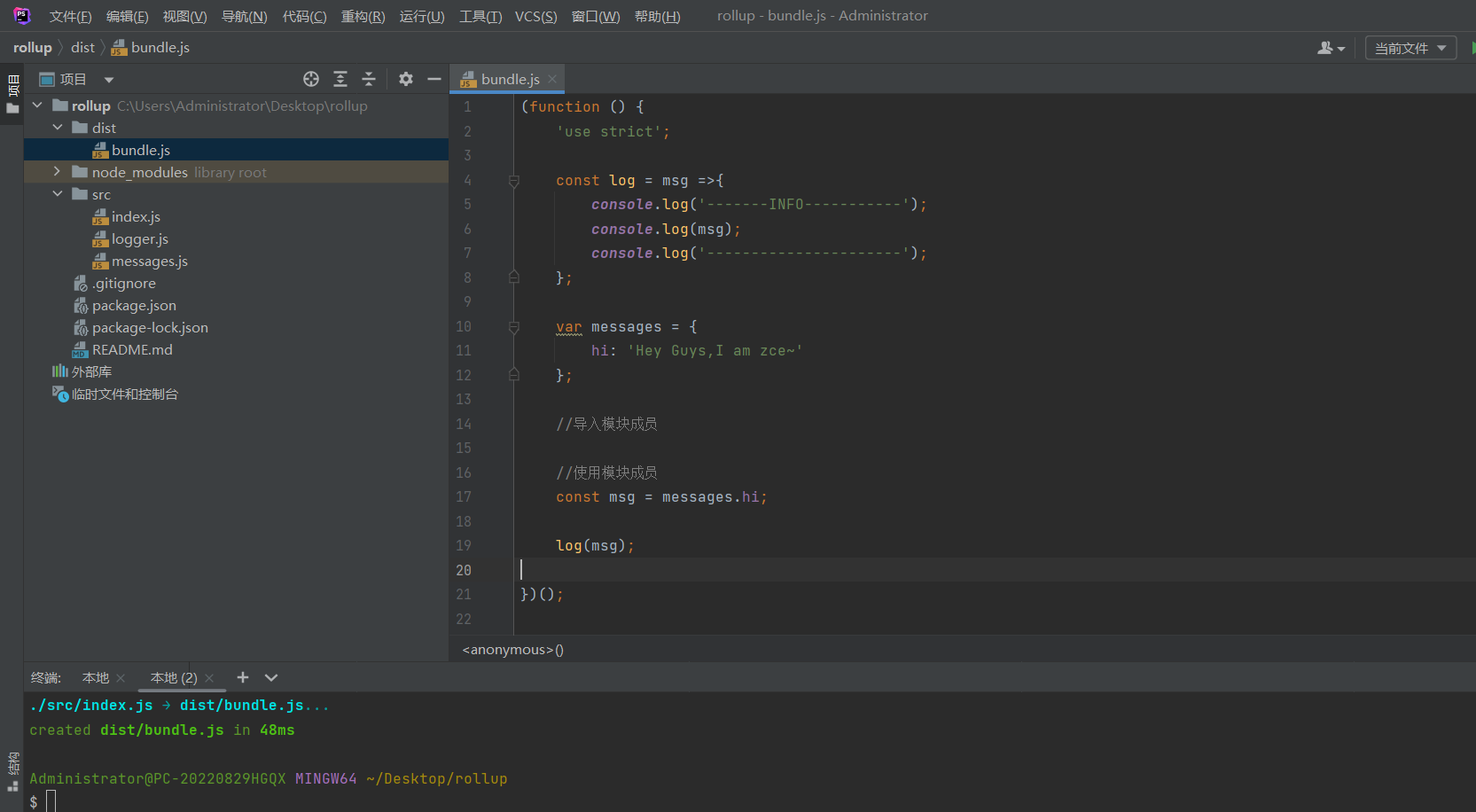Open the 代码(C) menu
The width and height of the screenshot is (1476, 812).
[x=305, y=16]
